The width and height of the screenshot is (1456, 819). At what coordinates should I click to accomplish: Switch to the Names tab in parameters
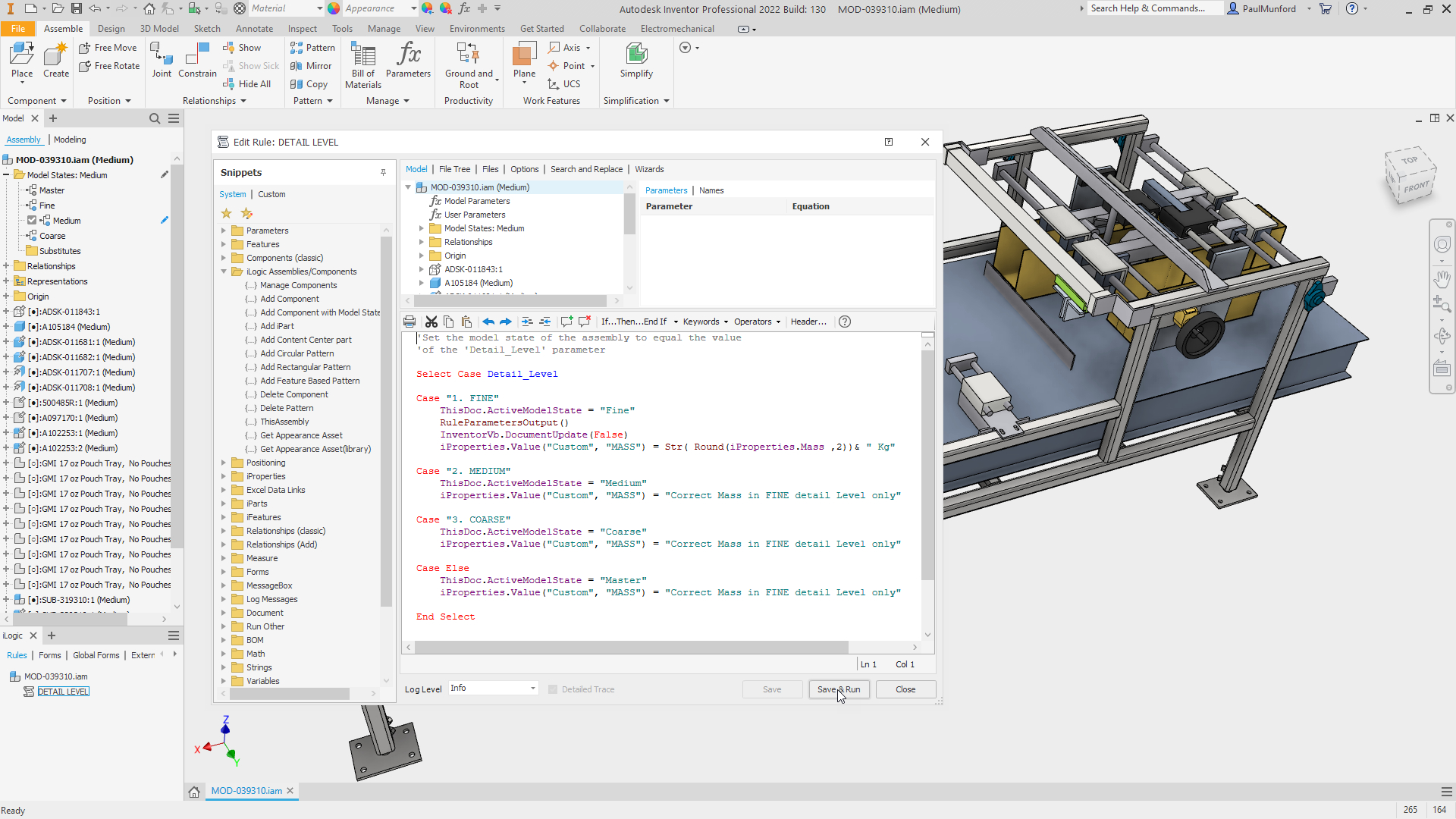[711, 190]
